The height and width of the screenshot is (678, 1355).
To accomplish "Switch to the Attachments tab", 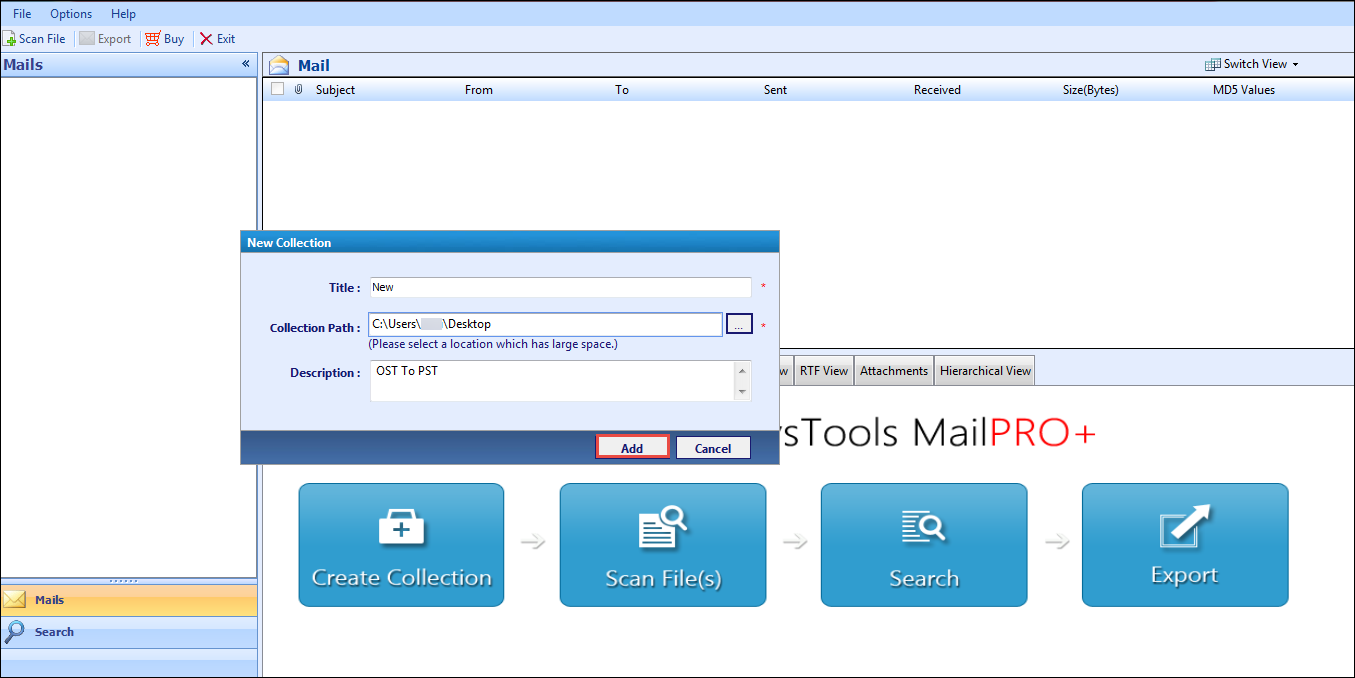I will coord(894,370).
